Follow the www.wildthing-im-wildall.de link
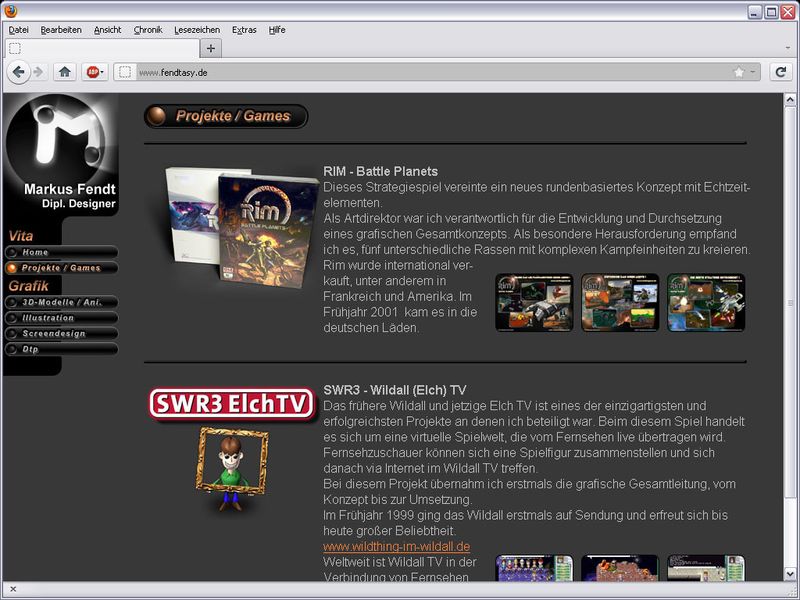800x600 pixels. [396, 546]
